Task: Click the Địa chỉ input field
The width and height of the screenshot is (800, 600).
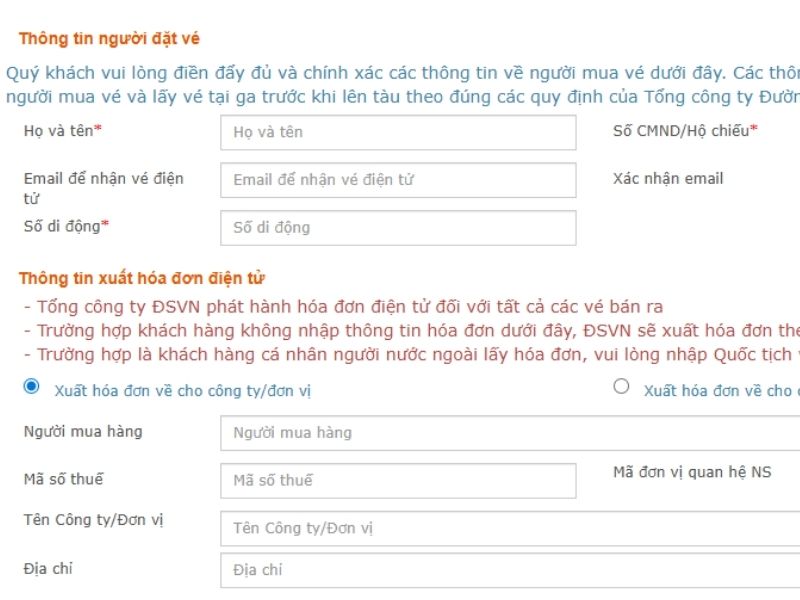Action: 510,570
